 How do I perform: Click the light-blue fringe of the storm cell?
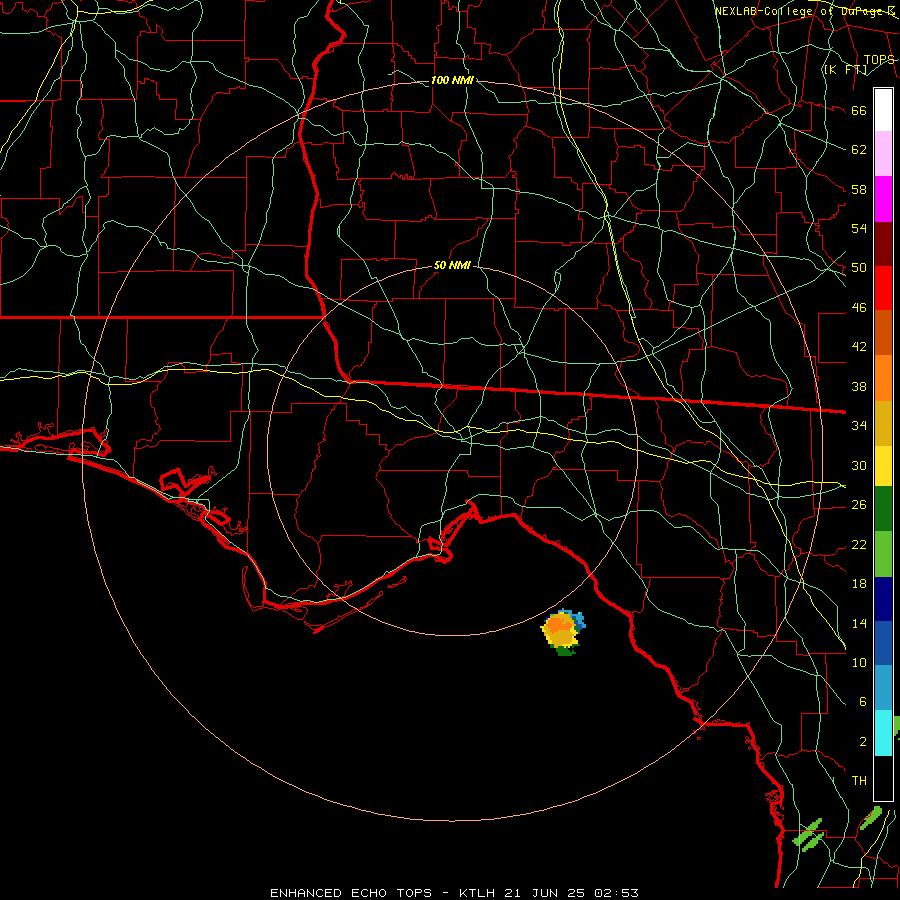578,620
